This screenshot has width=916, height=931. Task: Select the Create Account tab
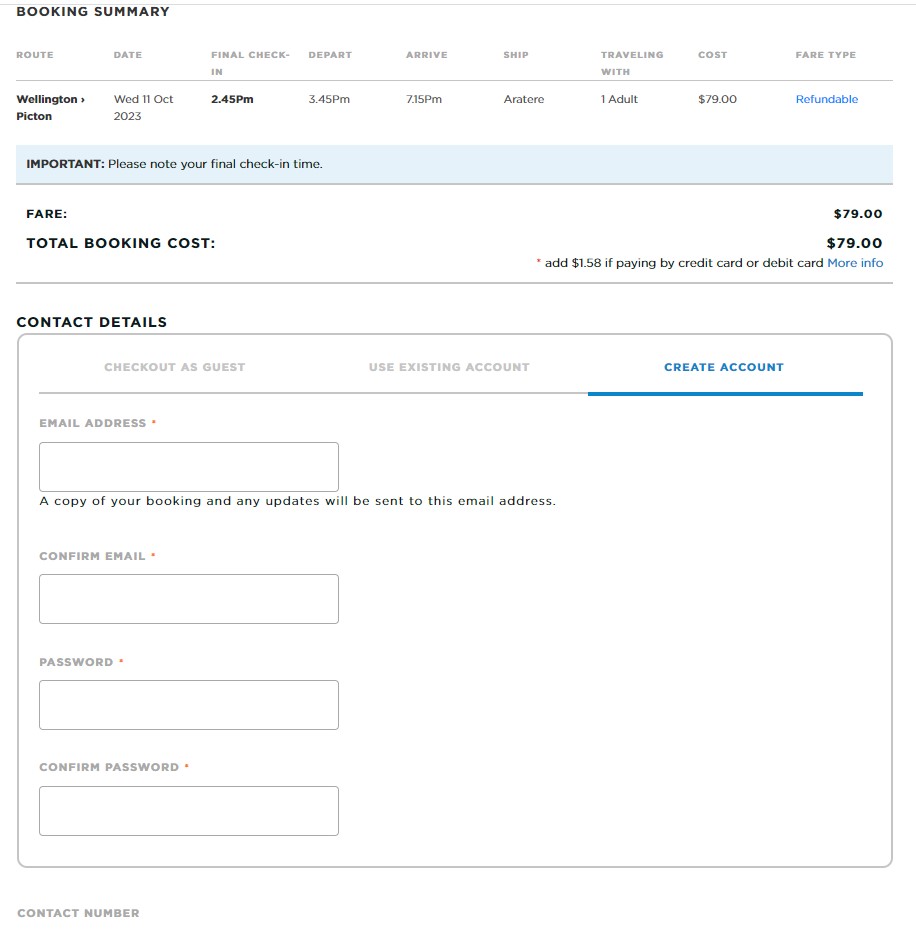724,367
